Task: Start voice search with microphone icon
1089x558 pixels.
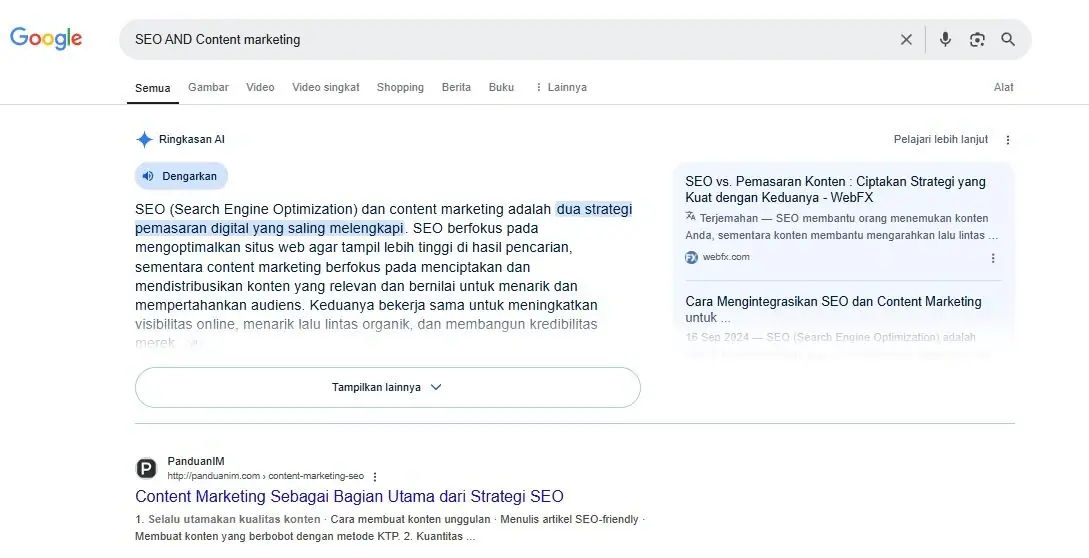Action: (x=945, y=40)
